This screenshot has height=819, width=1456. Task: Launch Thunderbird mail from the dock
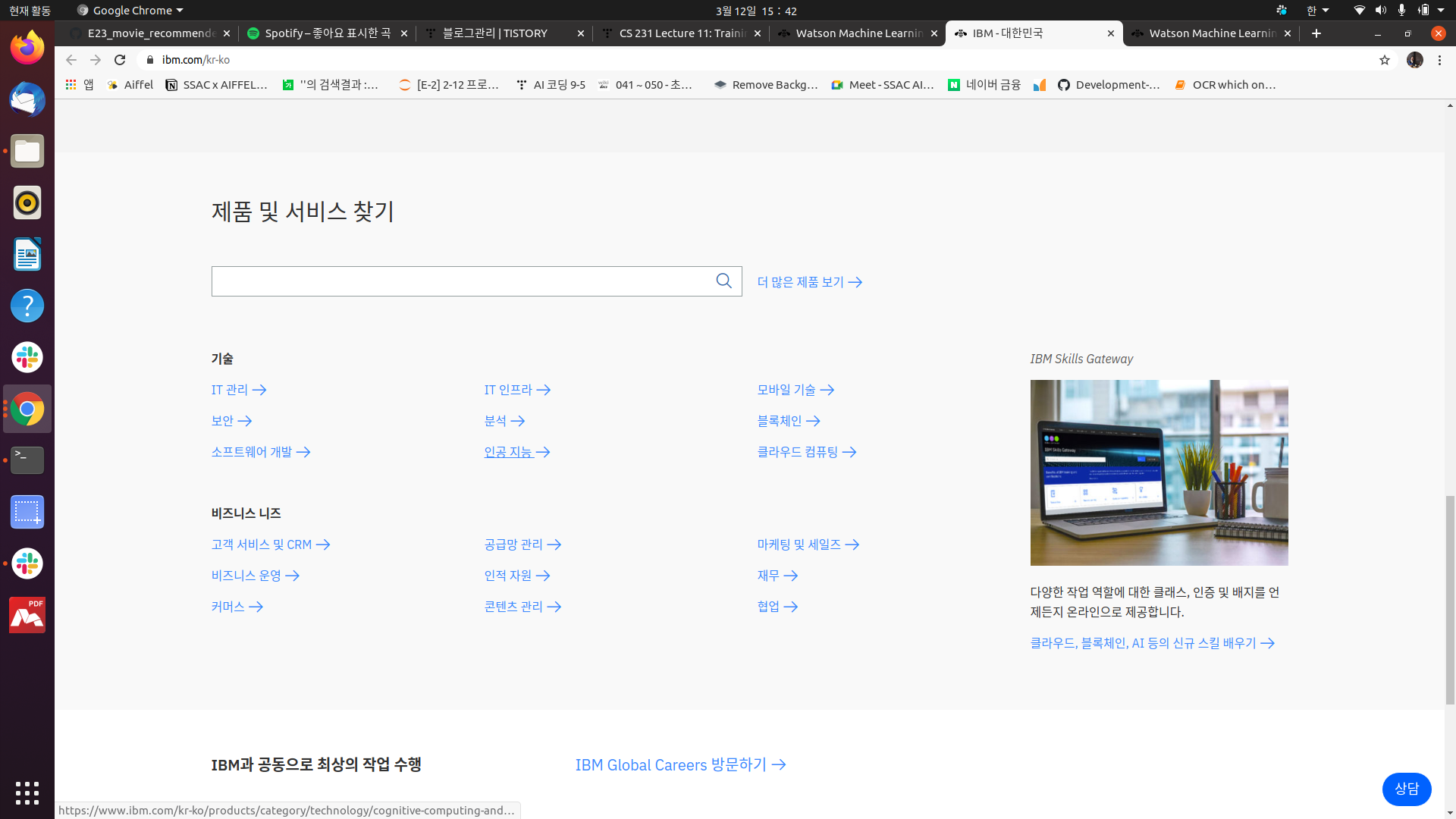pos(27,99)
